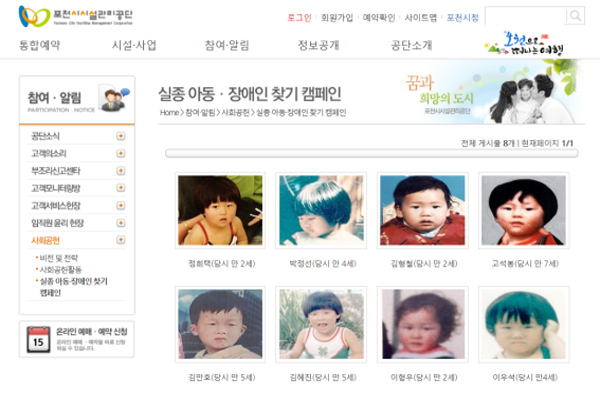Expand the 공단소식 plus icon
The image size is (600, 400).
[121, 136]
